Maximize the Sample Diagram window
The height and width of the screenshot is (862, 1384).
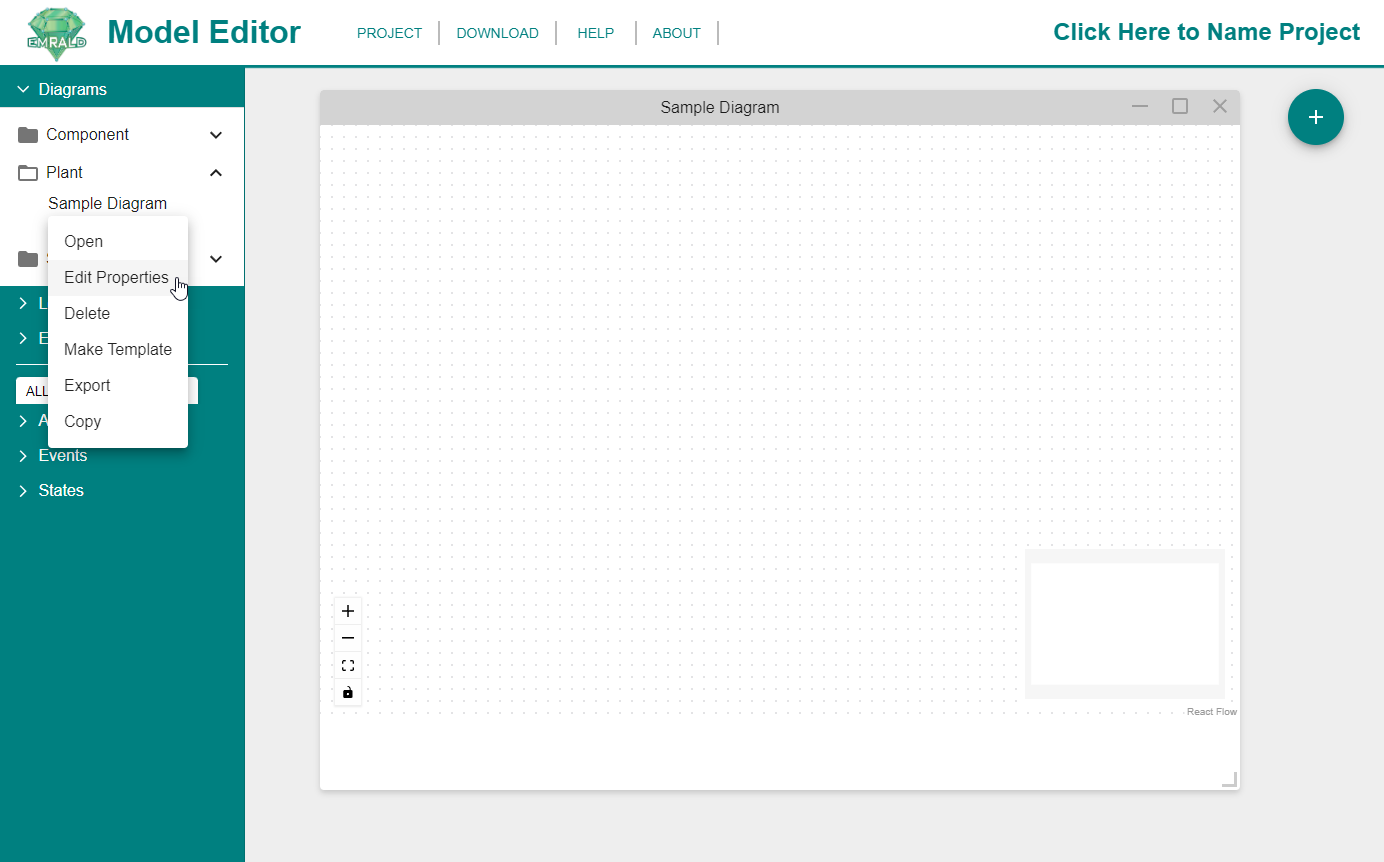point(1180,106)
